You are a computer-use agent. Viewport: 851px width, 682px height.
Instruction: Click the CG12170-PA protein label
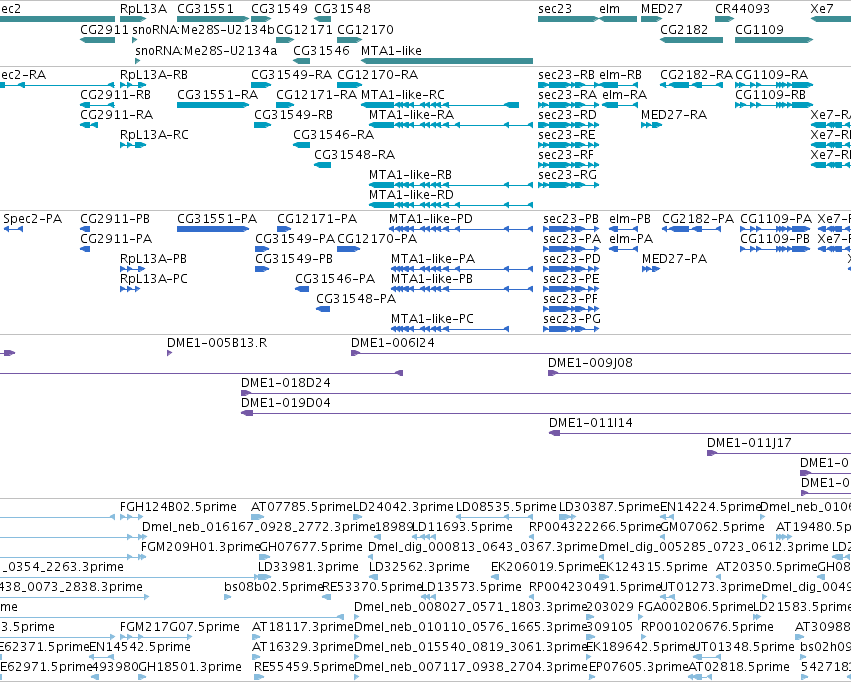[x=377, y=239]
